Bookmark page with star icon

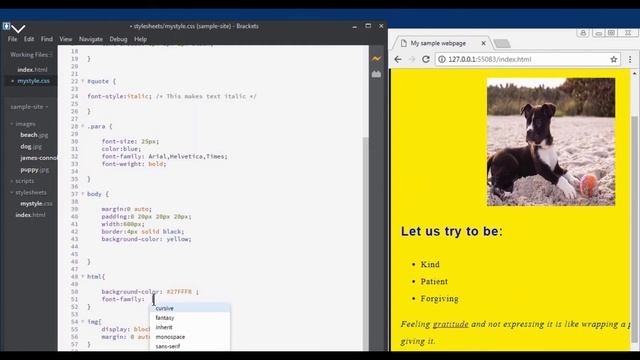point(613,60)
